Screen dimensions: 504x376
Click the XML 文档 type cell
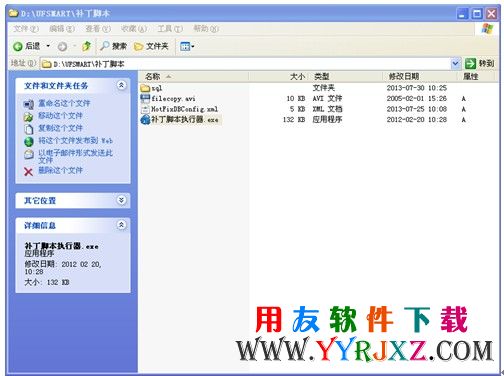coord(327,109)
